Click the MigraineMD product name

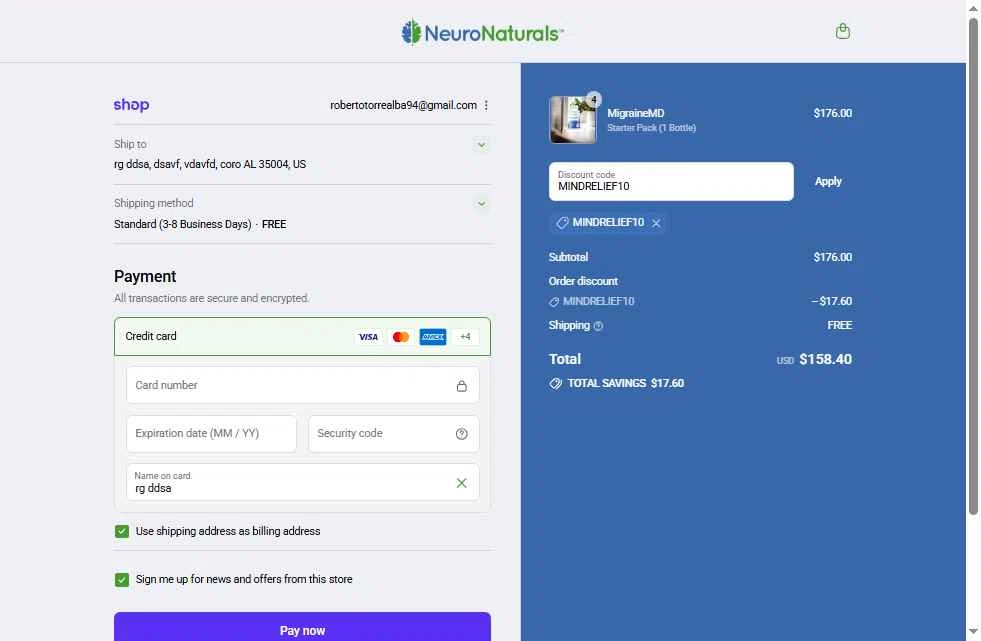[636, 113]
